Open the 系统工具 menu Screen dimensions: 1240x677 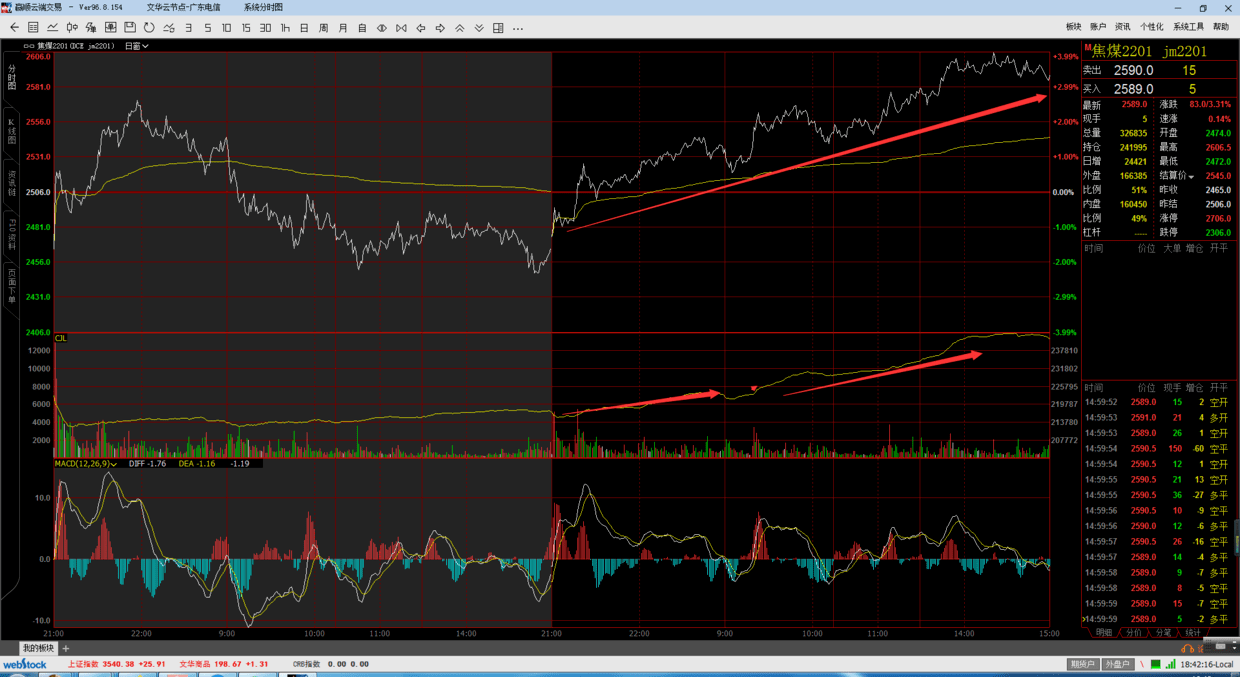pyautogui.click(x=1188, y=27)
